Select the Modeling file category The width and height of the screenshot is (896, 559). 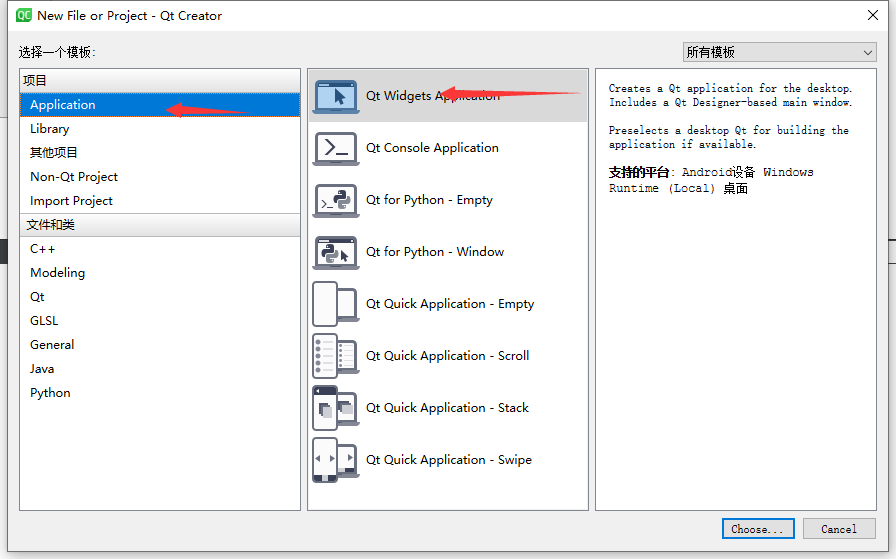pyautogui.click(x=160, y=273)
